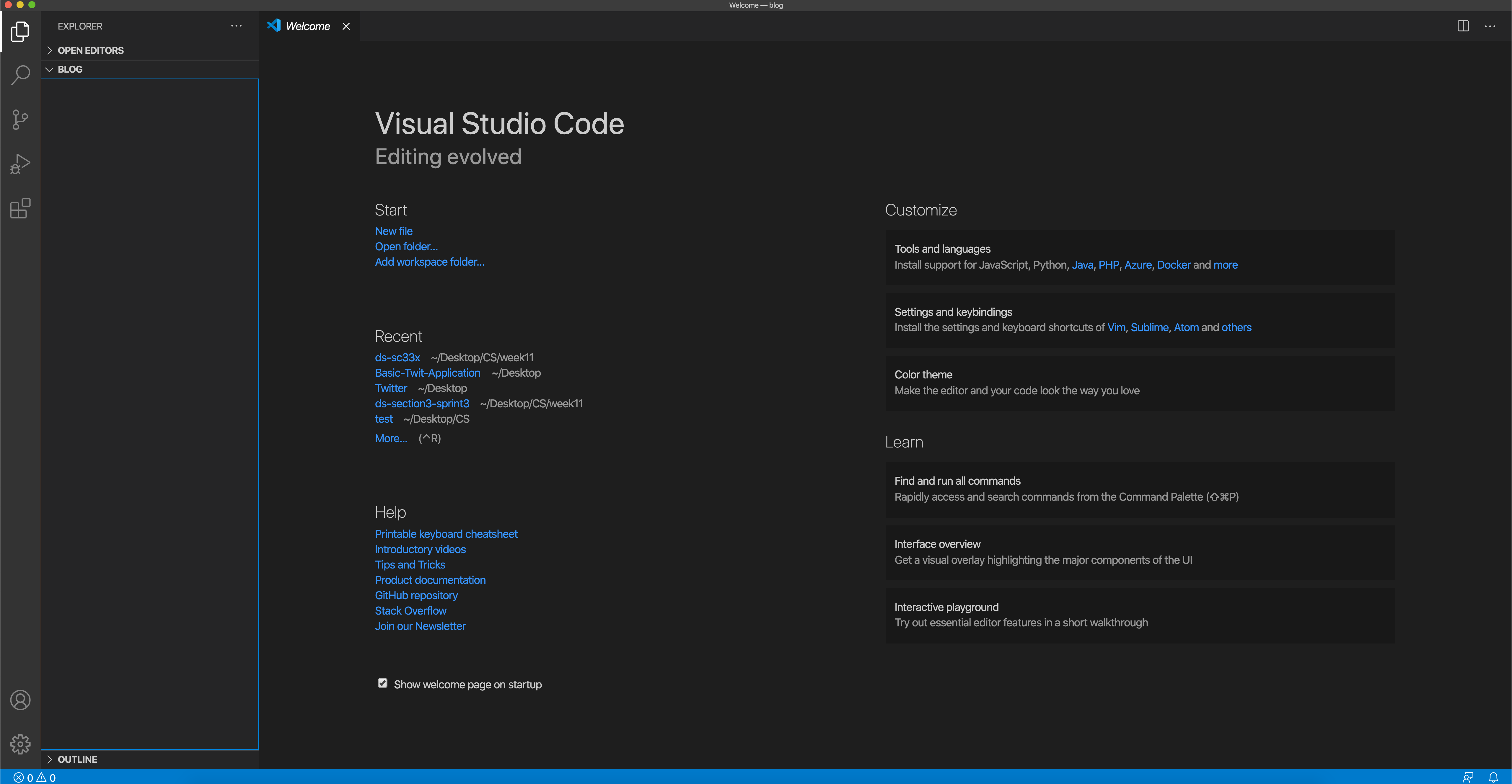Open the Source Control view icon

tap(20, 120)
